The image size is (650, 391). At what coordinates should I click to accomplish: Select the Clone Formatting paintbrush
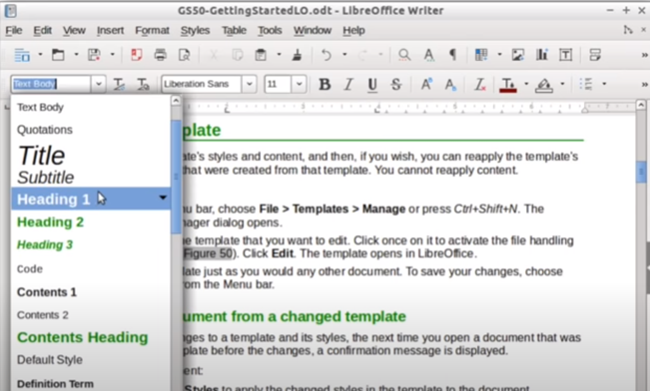(297, 55)
